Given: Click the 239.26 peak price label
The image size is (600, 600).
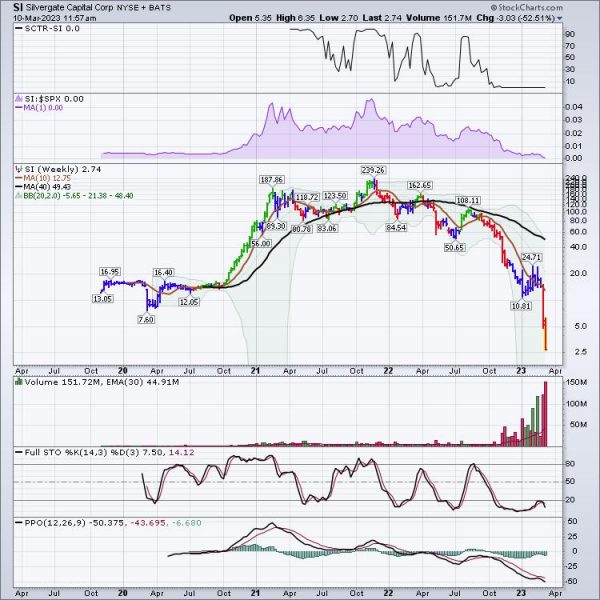Looking at the screenshot, I should click(373, 170).
